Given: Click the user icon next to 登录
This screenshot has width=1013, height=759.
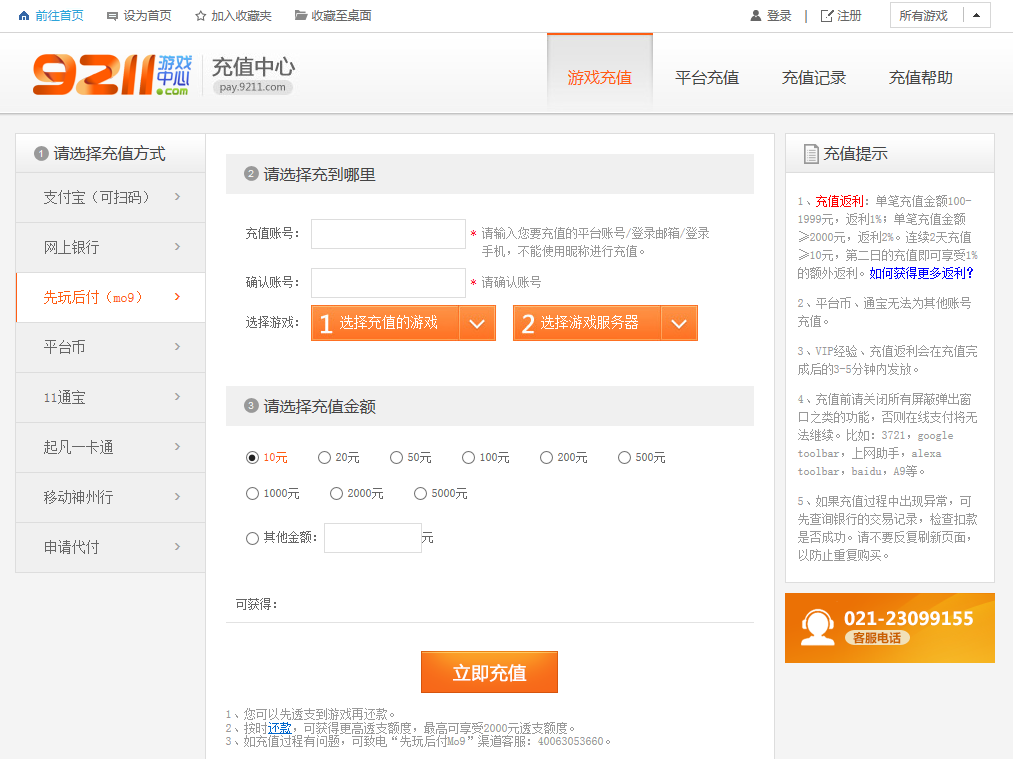Looking at the screenshot, I should click(756, 16).
